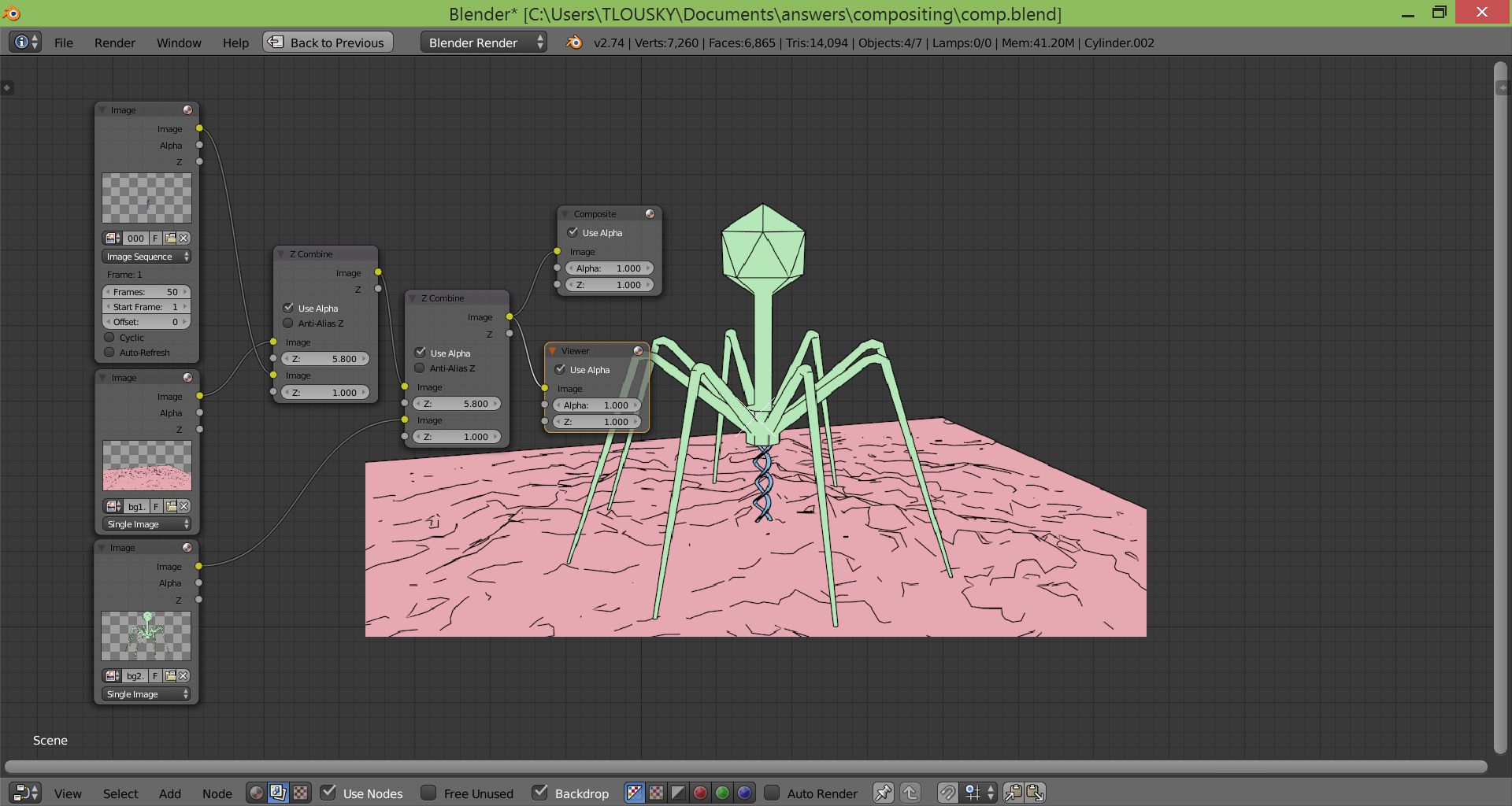Image resolution: width=1512 pixels, height=806 pixels.
Task: Click fake user F button on 000 Image node
Action: point(155,238)
